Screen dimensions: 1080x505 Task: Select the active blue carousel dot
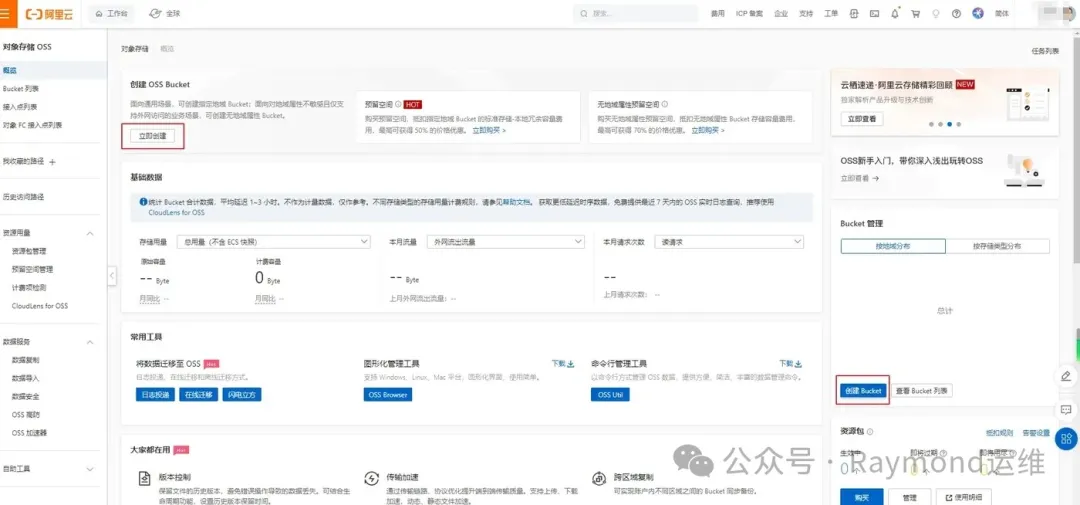tap(949, 125)
